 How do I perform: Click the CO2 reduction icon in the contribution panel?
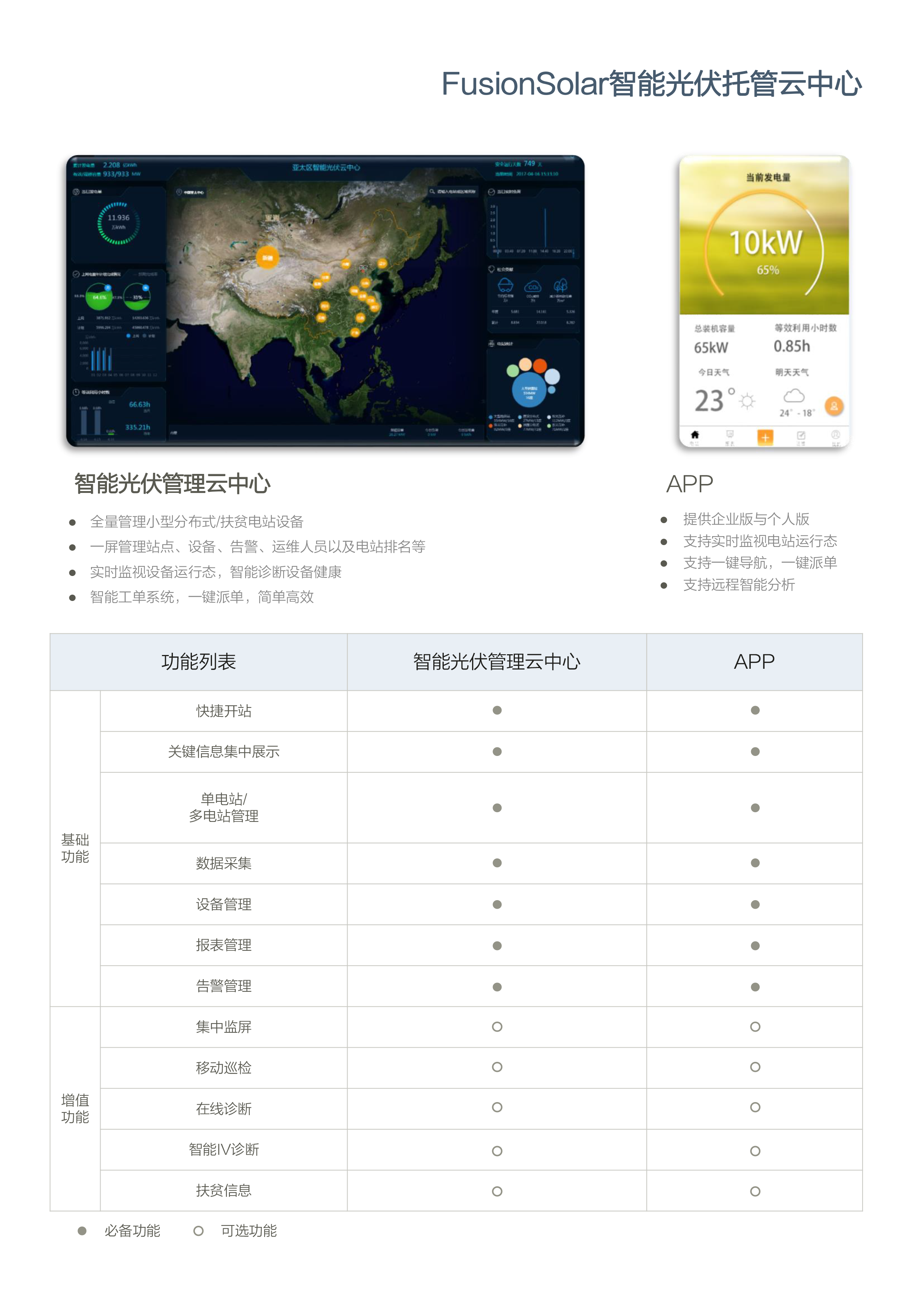pyautogui.click(x=533, y=287)
